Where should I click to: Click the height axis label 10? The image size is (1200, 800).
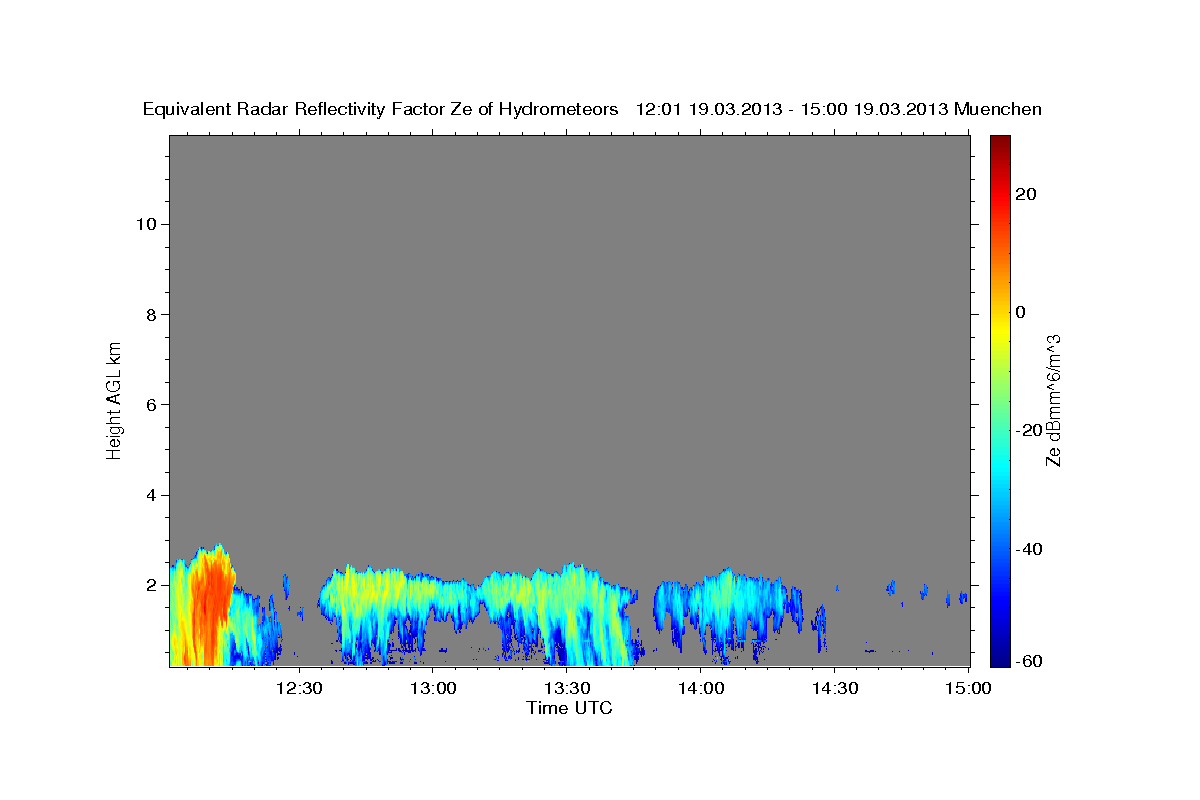pos(146,224)
